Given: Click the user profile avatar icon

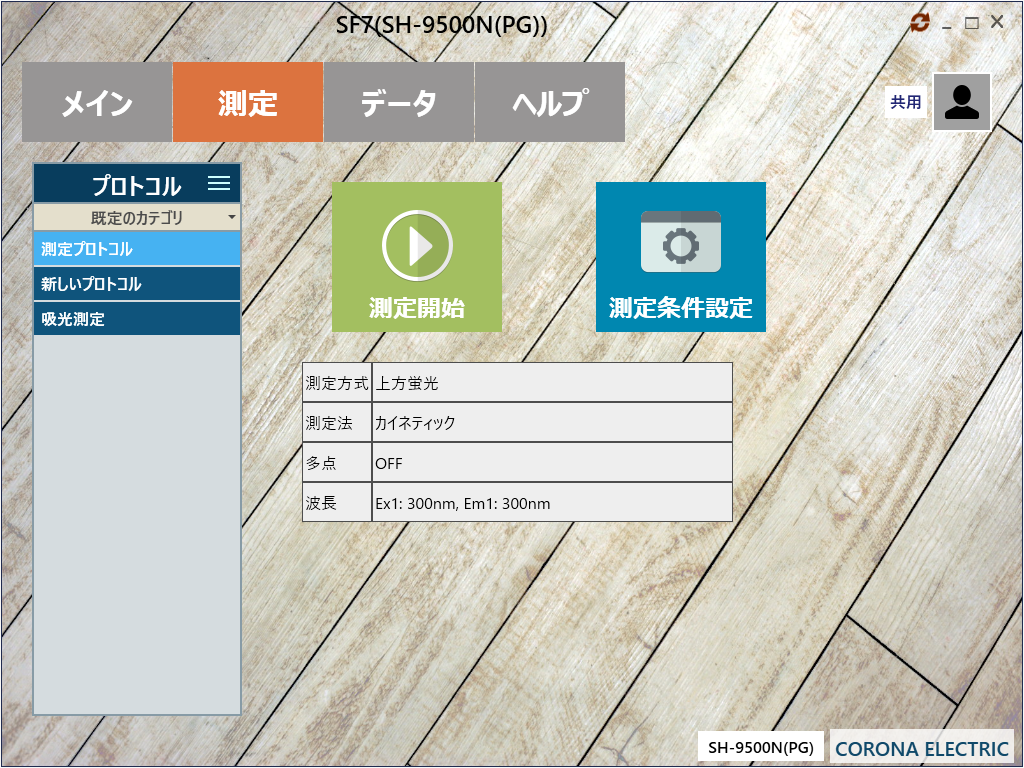Looking at the screenshot, I should (x=961, y=102).
